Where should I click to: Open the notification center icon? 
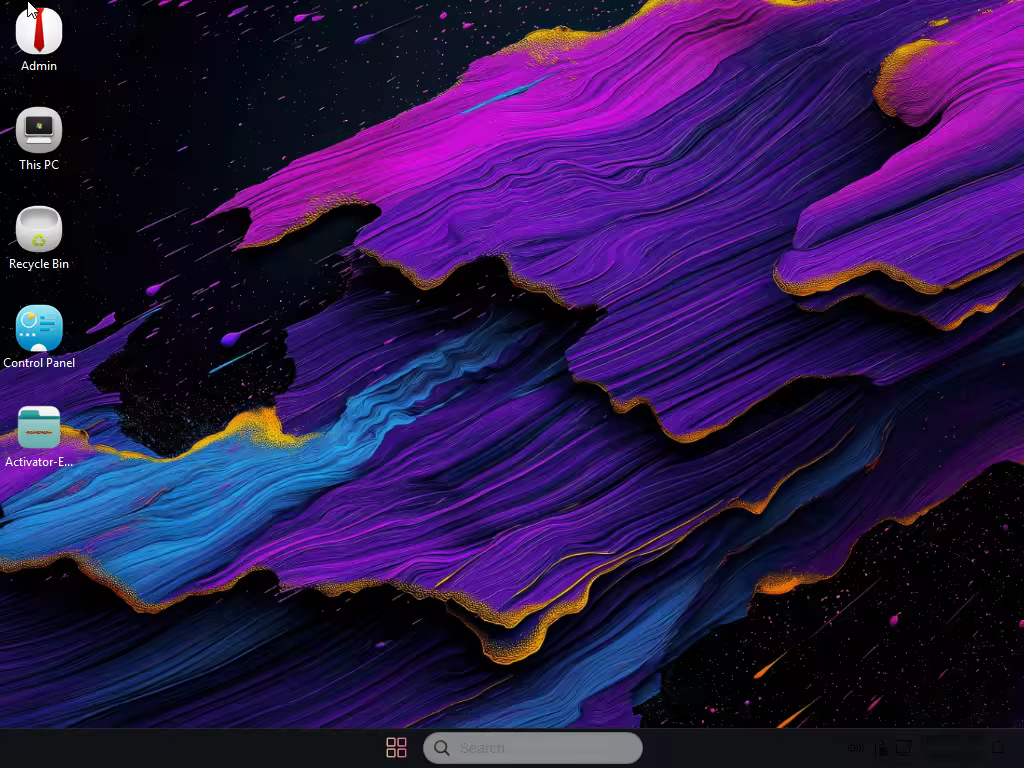[x=997, y=748]
